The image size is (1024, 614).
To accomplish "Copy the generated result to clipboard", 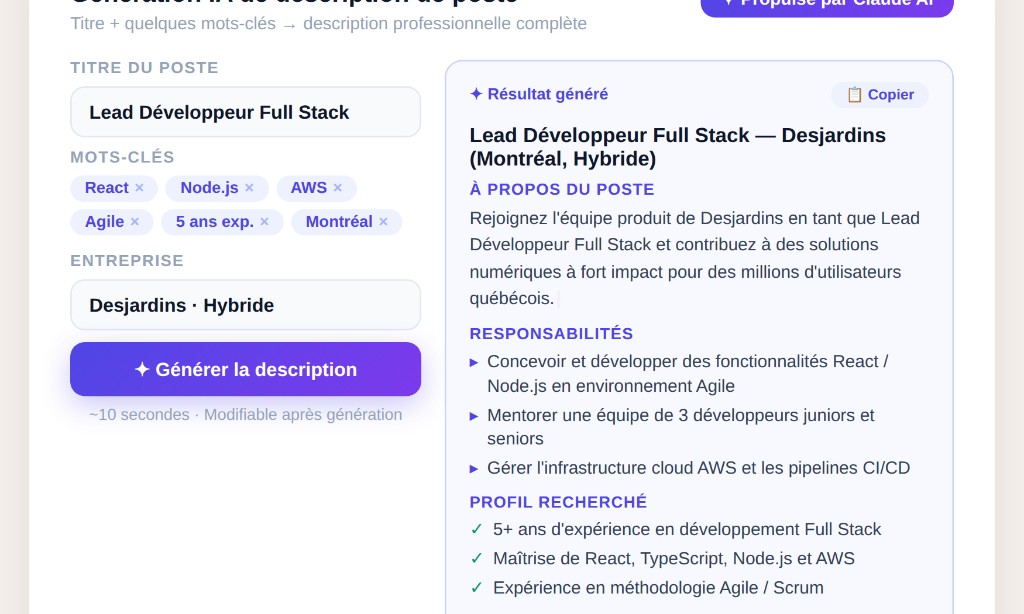I will [x=879, y=94].
